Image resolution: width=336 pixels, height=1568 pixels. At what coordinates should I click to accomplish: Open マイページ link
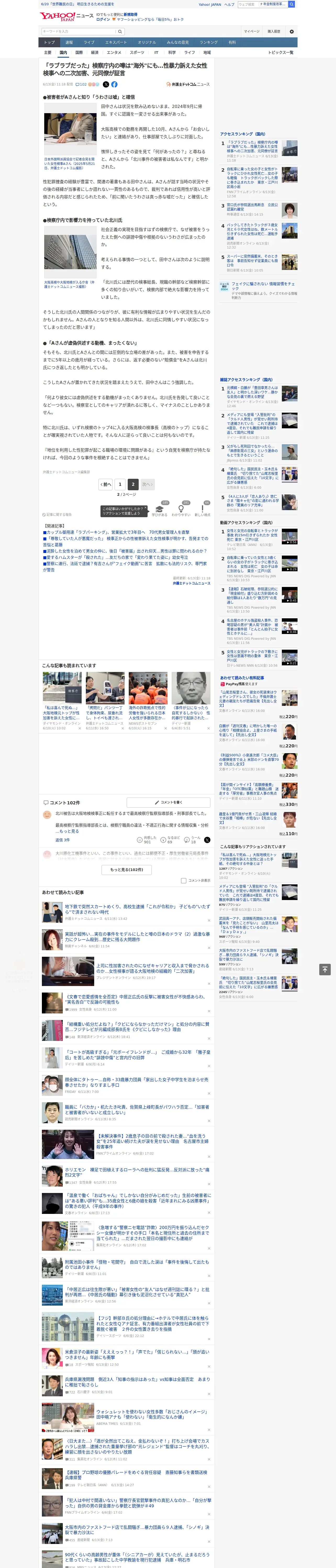[x=252, y=31]
